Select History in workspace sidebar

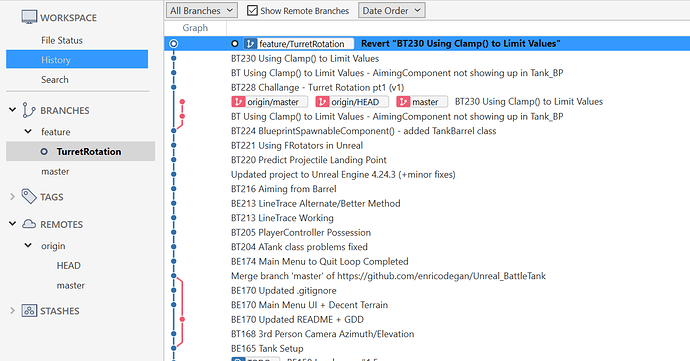click(77, 59)
